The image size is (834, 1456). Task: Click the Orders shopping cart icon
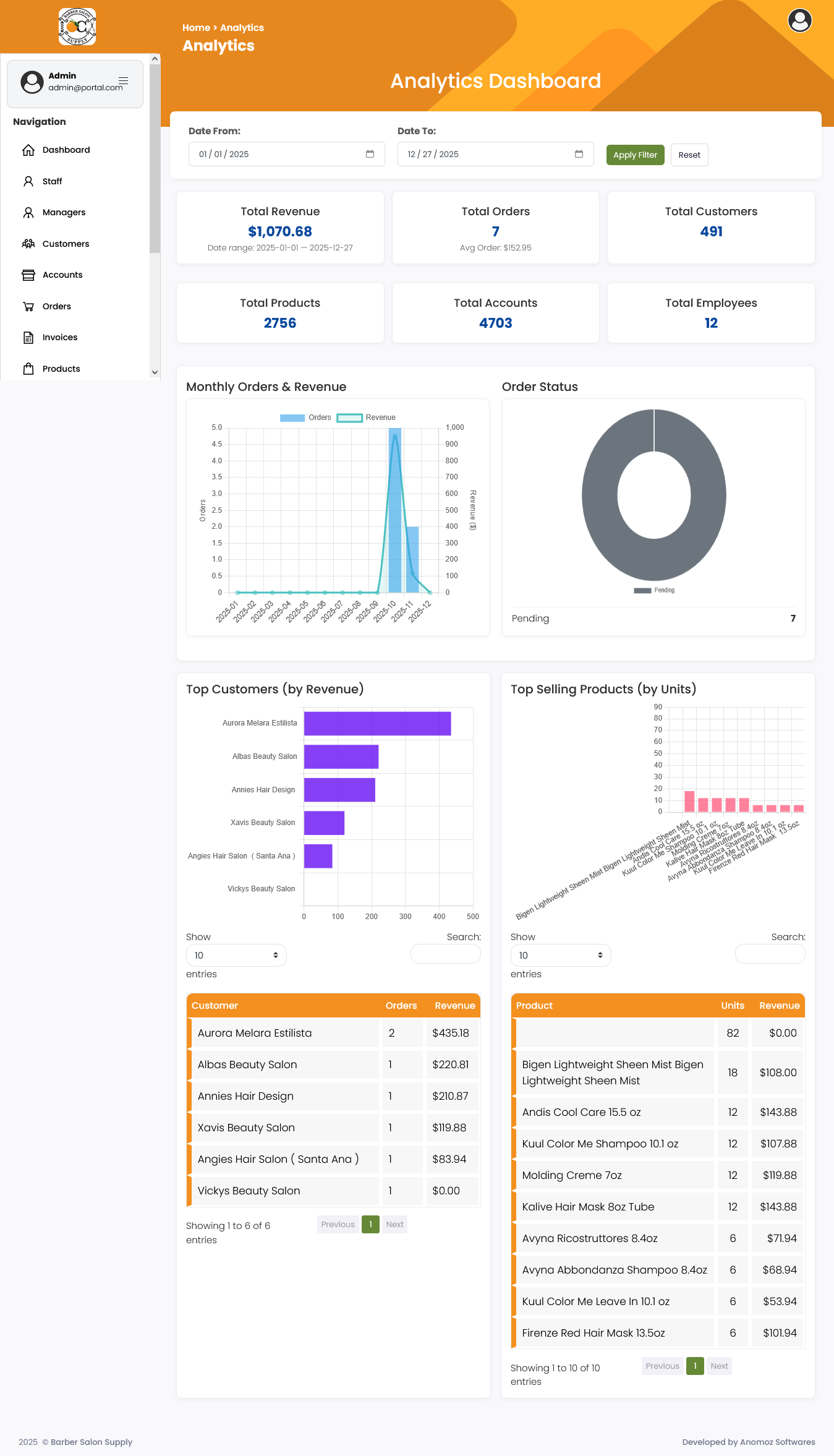(x=28, y=306)
